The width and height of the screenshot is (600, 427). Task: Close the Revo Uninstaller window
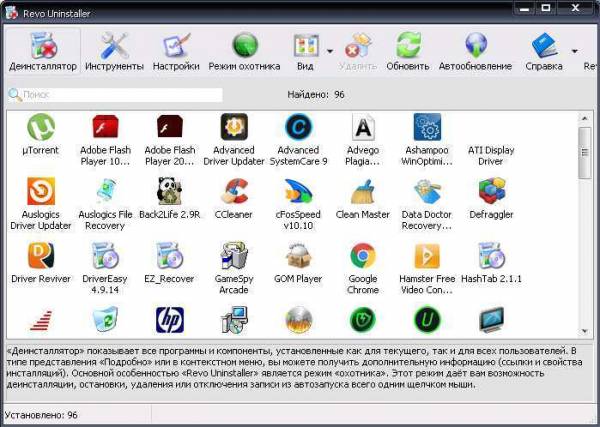[575, 8]
